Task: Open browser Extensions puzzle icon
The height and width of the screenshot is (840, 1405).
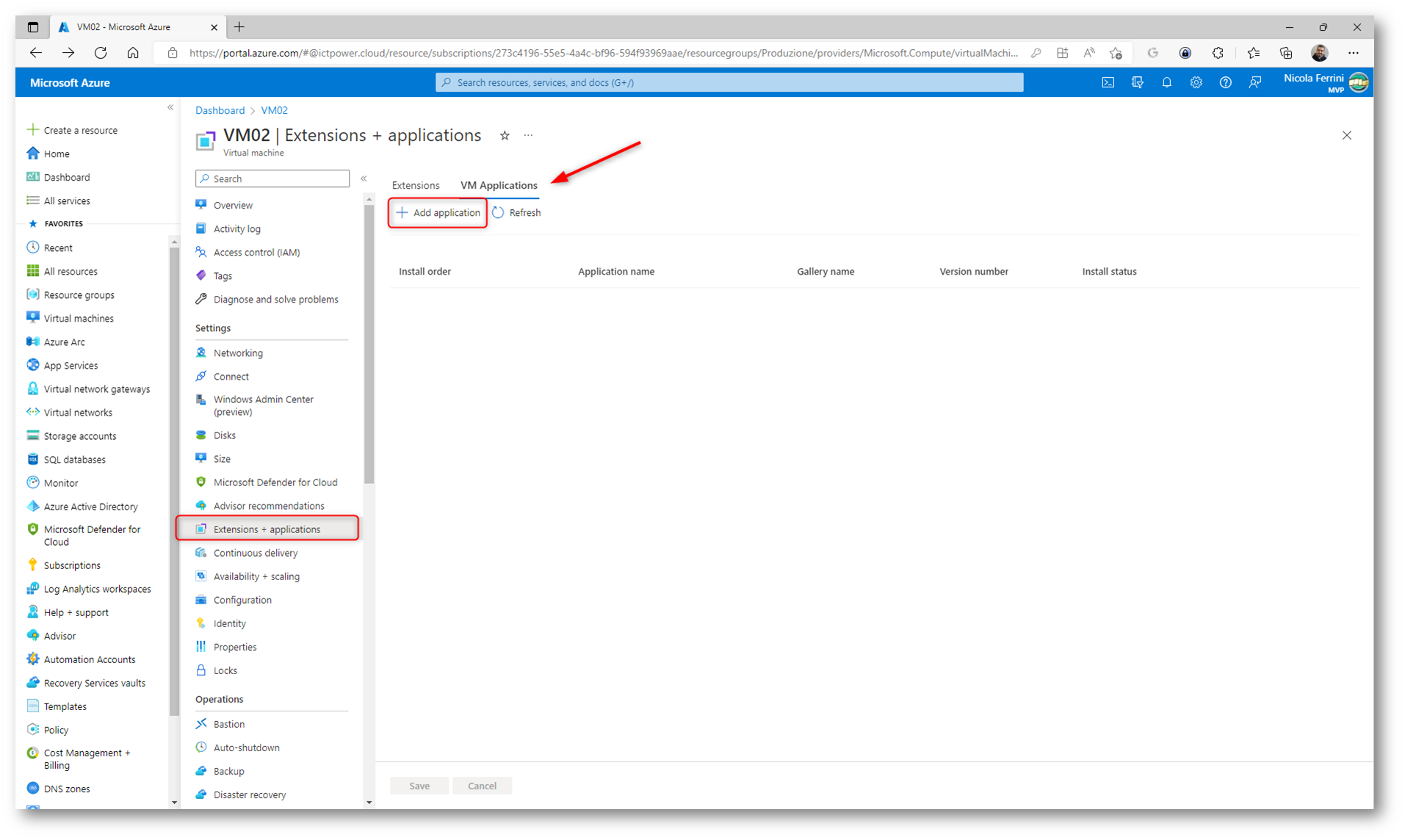Action: [x=1218, y=53]
